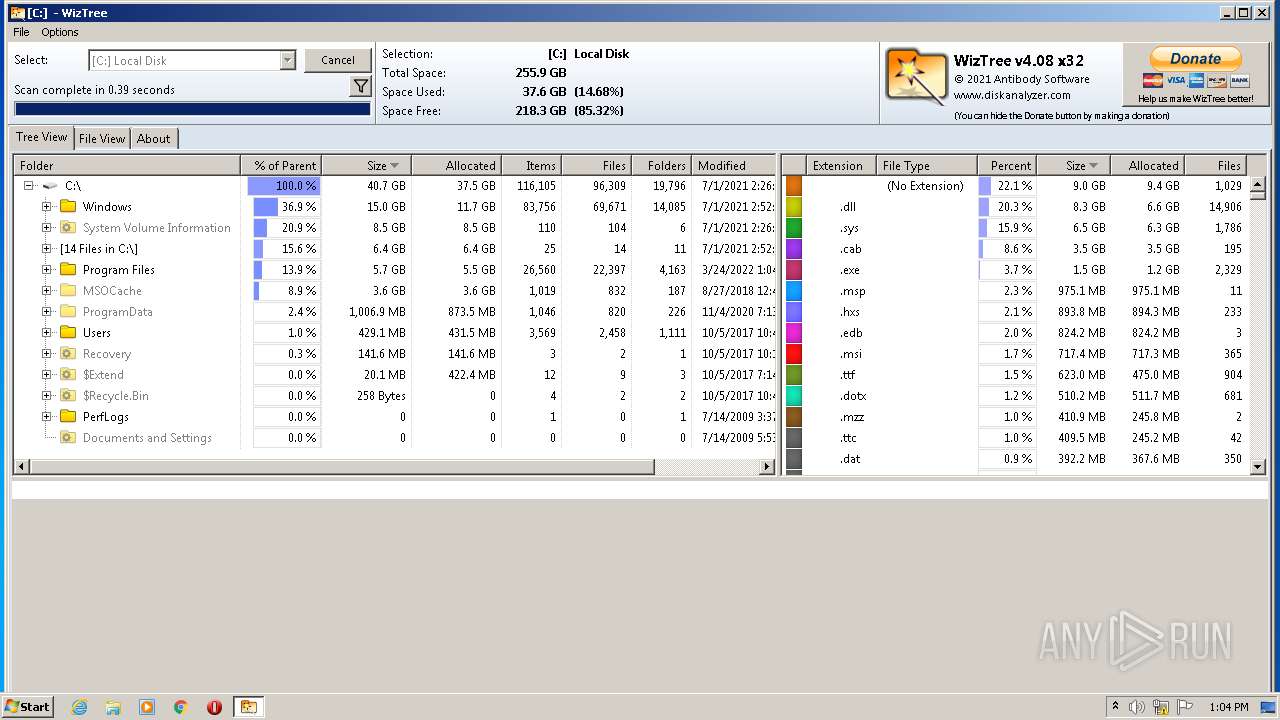The height and width of the screenshot is (720, 1280).
Task: Expand the Program Files node
Action: [46, 270]
